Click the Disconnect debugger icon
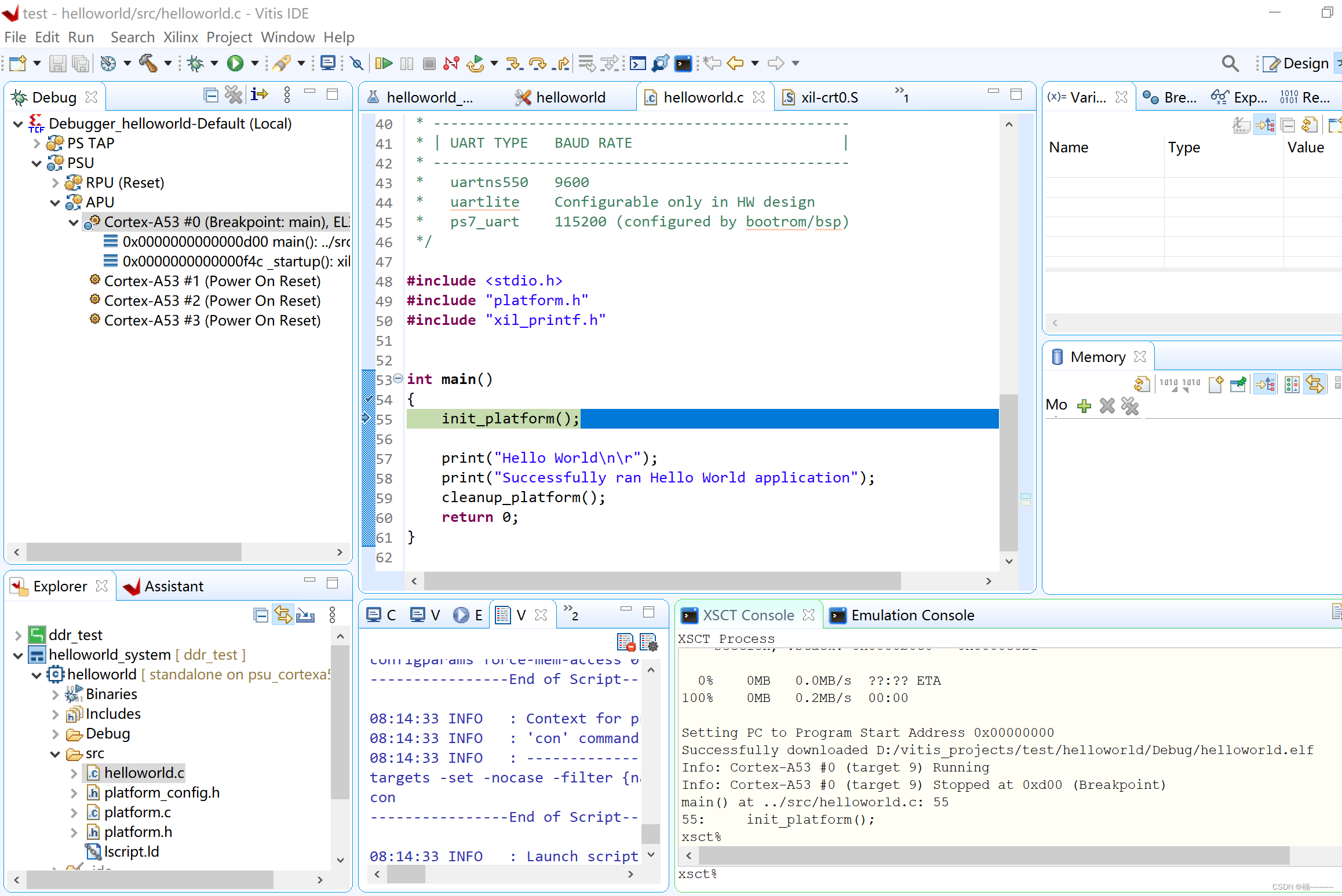 tap(451, 63)
